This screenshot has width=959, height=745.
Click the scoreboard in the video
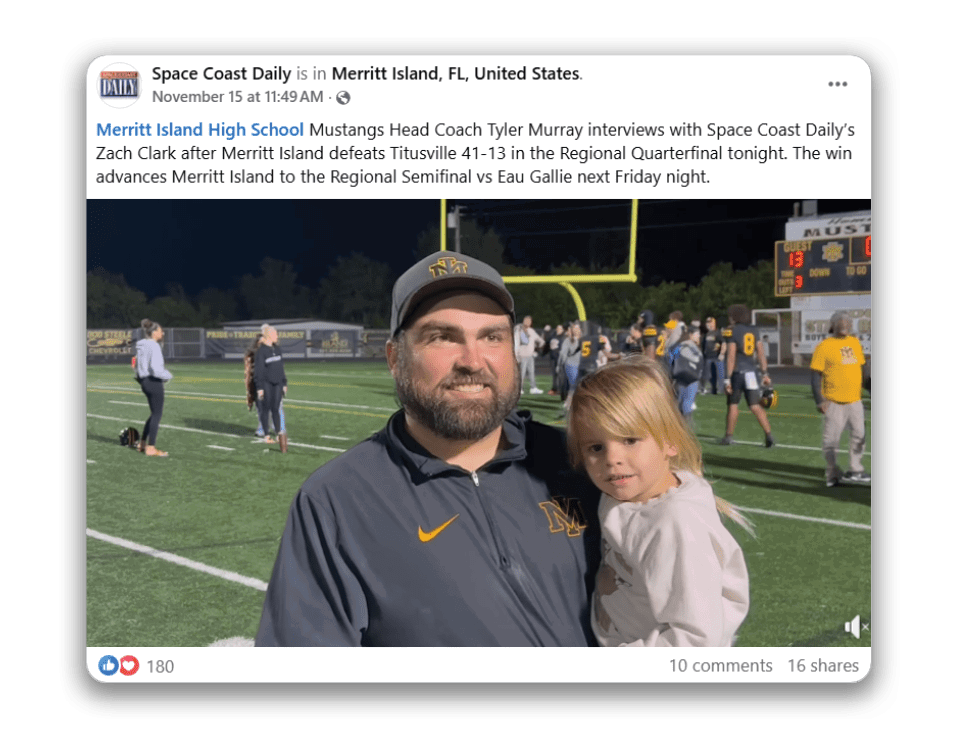822,266
